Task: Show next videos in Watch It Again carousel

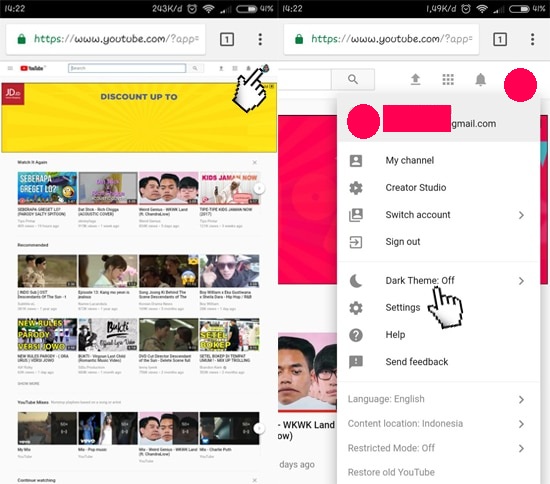Action: [259, 188]
